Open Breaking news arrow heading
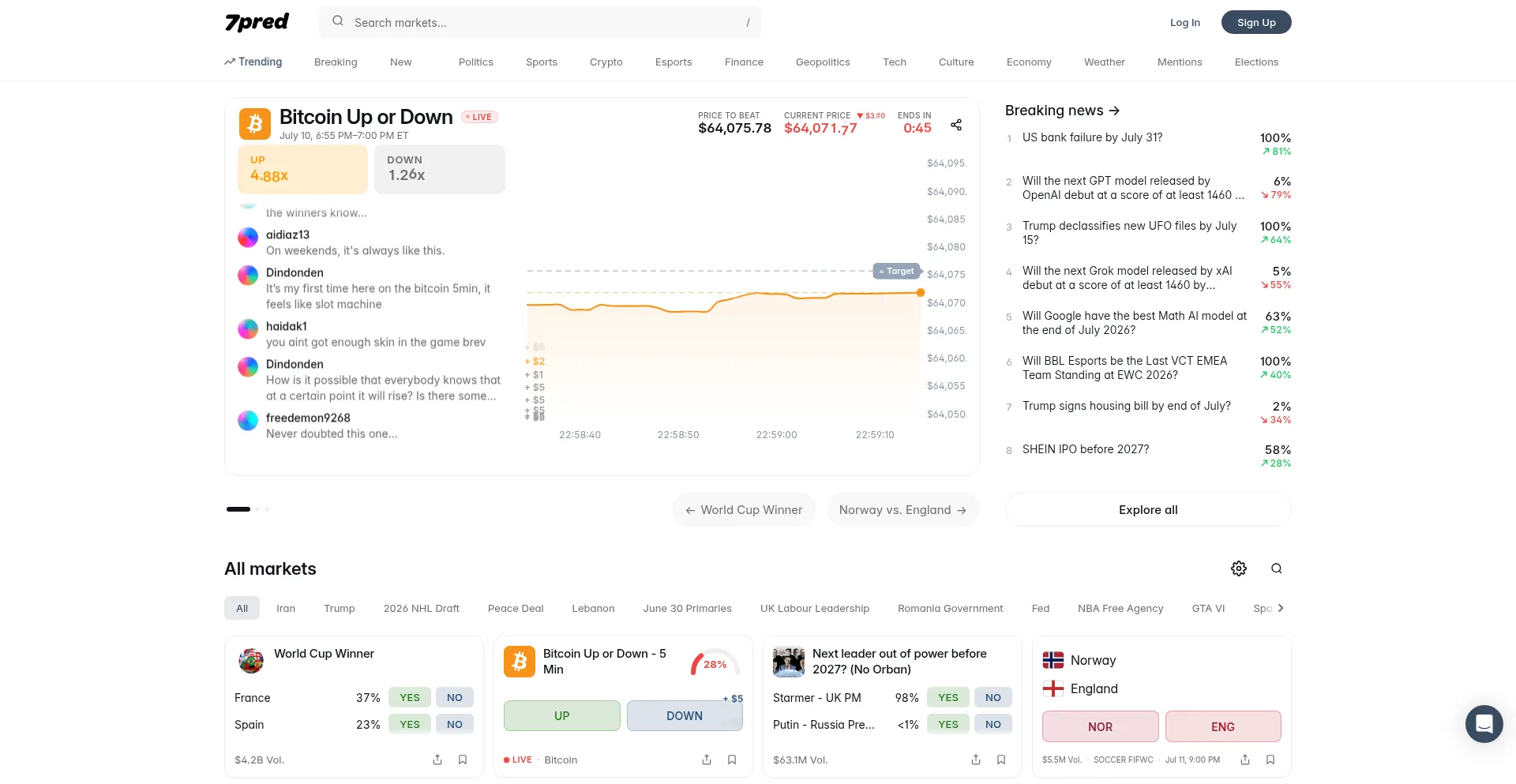The width and height of the screenshot is (1516, 784). (1062, 111)
